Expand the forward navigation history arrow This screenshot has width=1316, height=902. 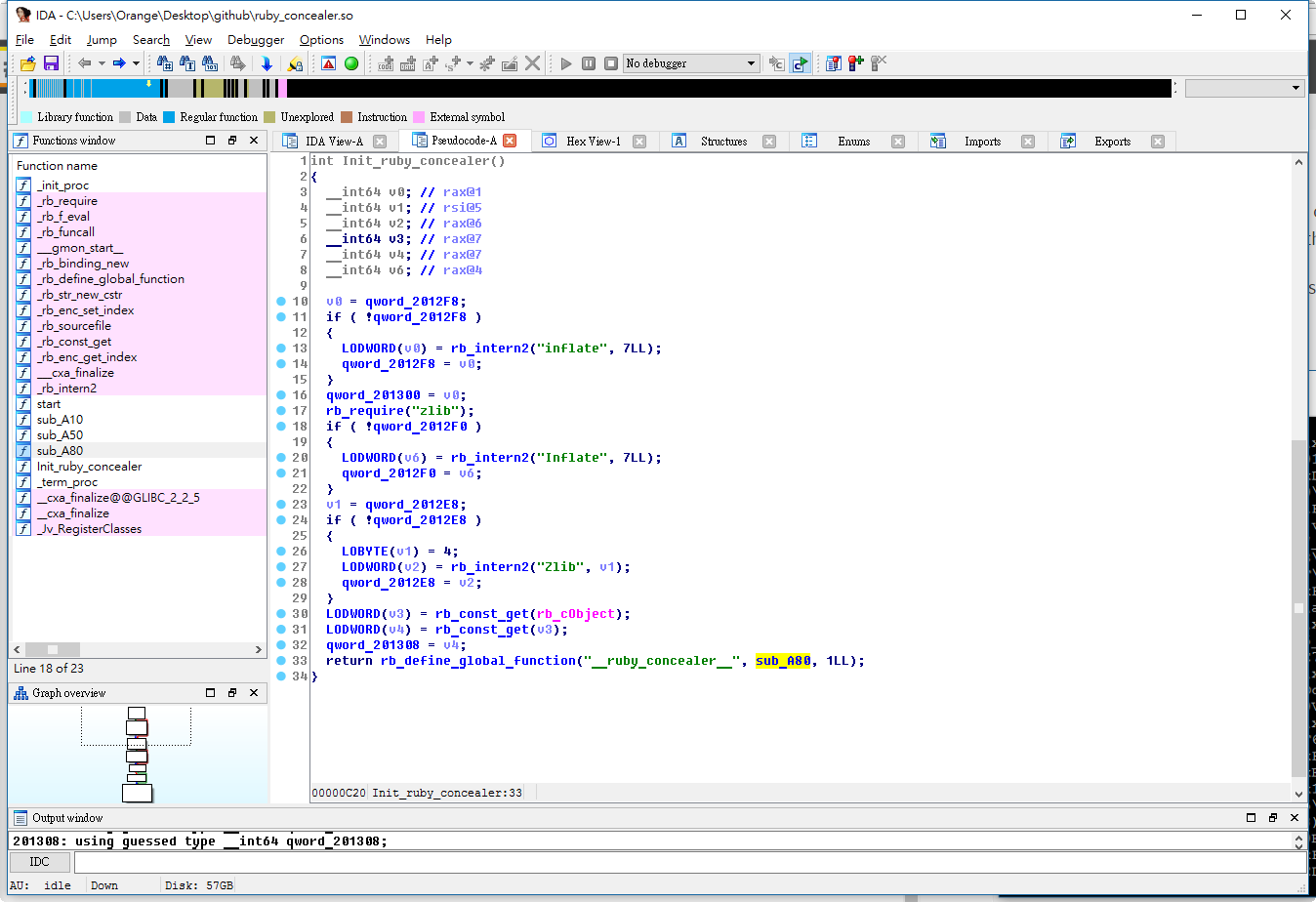pos(136,63)
